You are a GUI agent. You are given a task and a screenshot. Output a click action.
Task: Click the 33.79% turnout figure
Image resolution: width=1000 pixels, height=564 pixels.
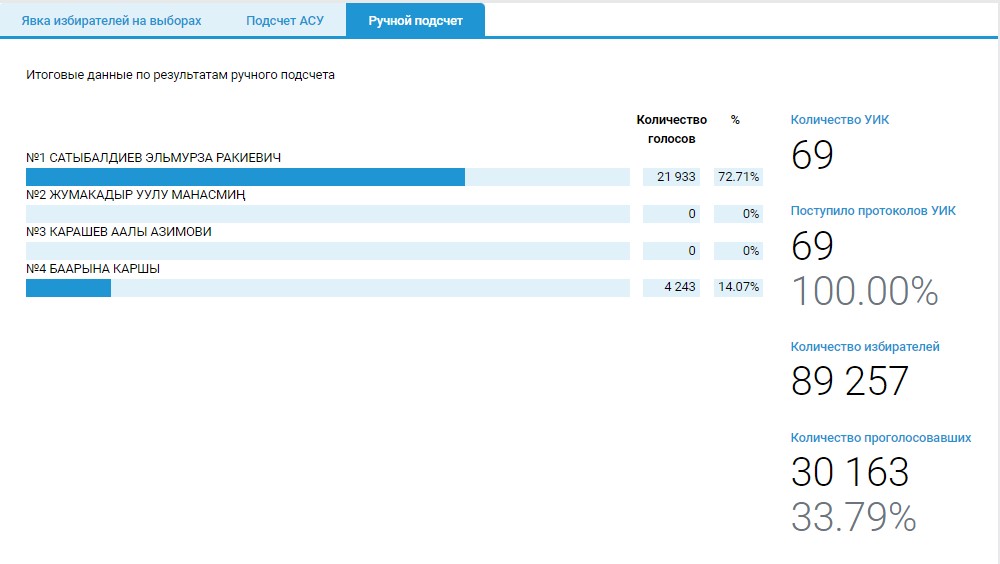tap(853, 517)
